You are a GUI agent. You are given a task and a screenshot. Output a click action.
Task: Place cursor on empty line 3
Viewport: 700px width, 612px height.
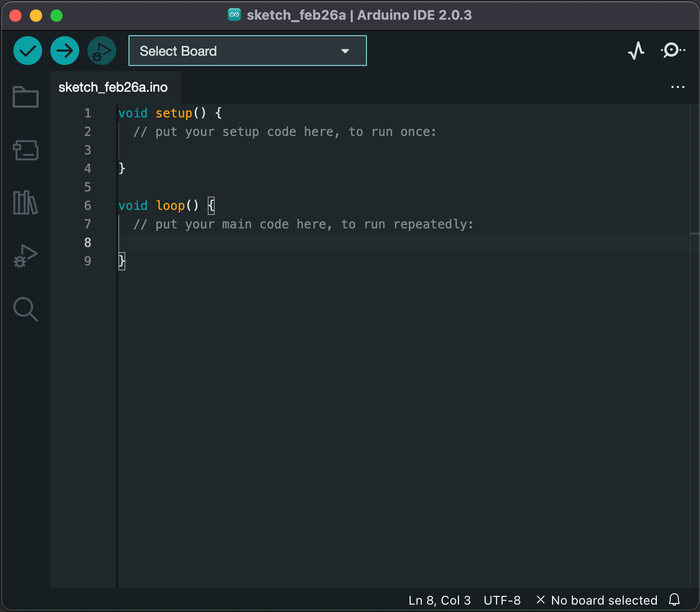[300, 150]
